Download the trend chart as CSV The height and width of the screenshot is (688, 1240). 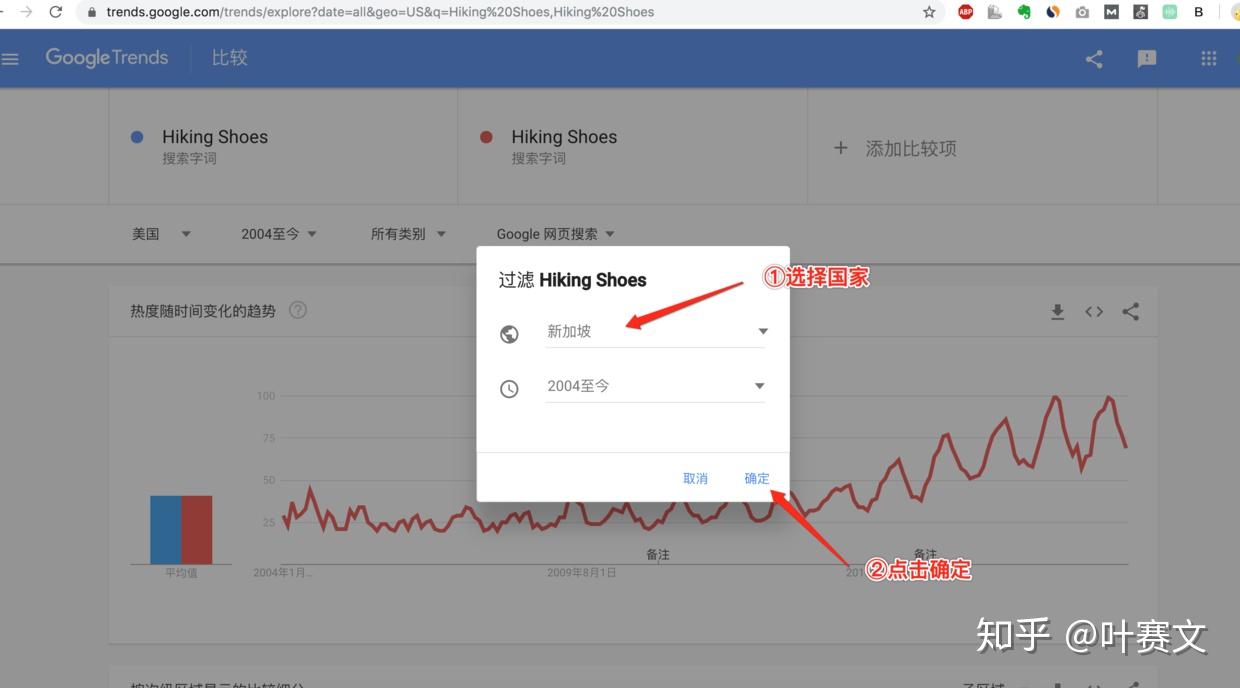click(x=1057, y=312)
